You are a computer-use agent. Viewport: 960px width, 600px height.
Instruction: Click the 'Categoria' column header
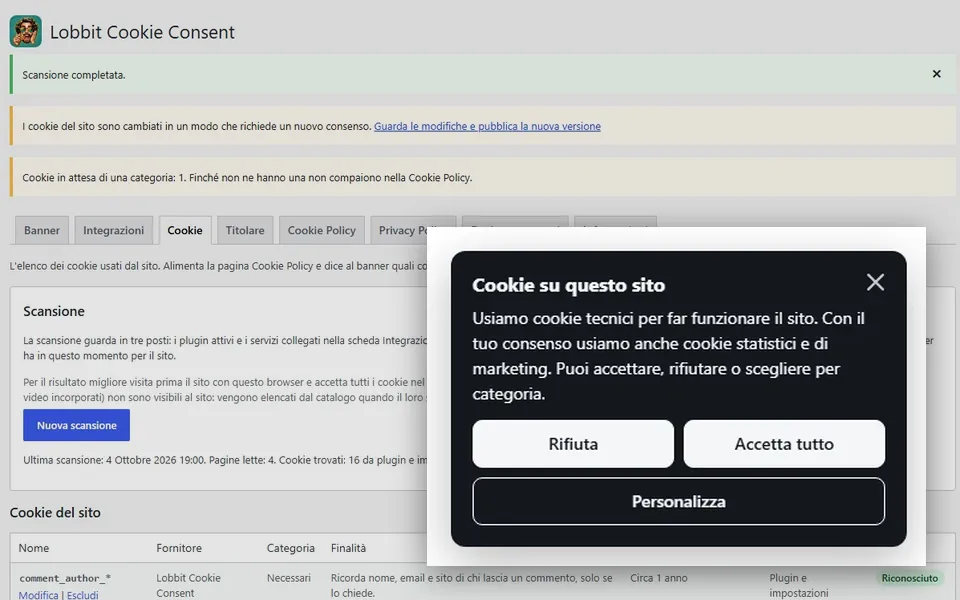290,548
